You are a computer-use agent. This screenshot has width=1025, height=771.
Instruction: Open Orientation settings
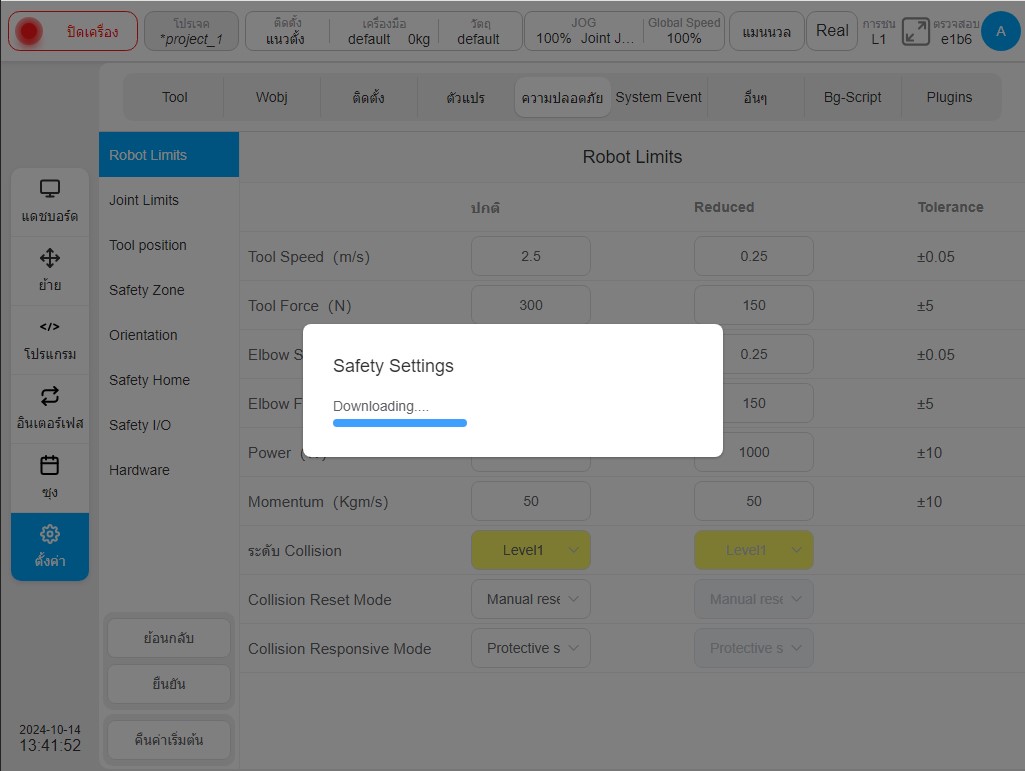tap(169, 335)
